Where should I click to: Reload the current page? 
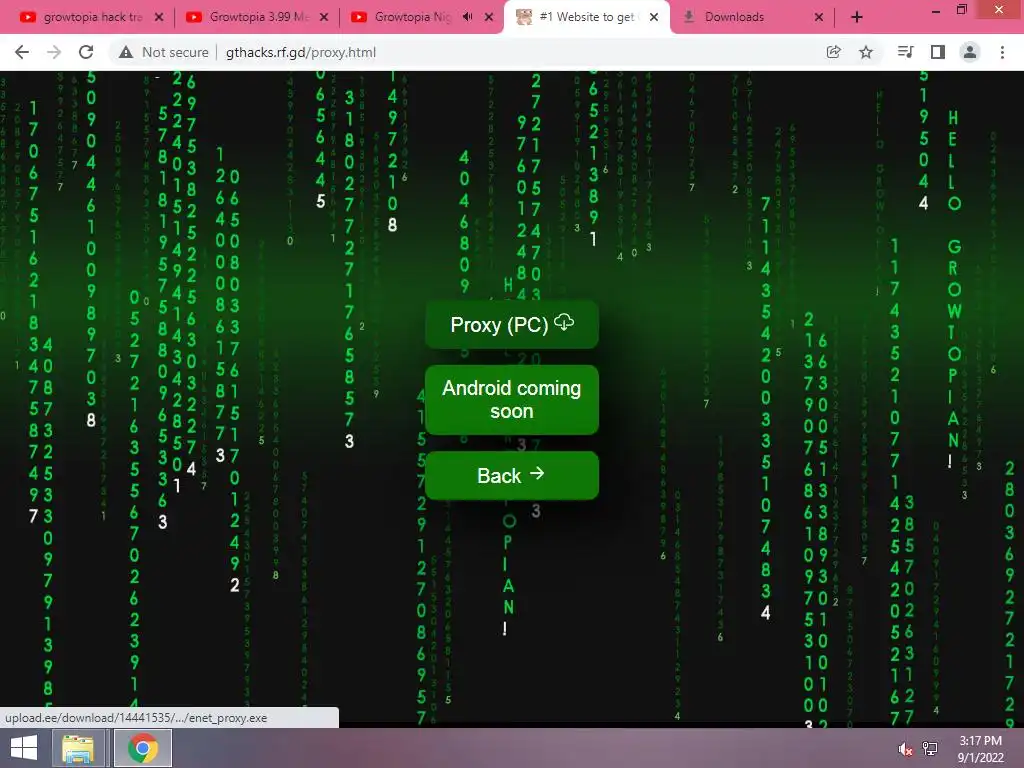[86, 52]
